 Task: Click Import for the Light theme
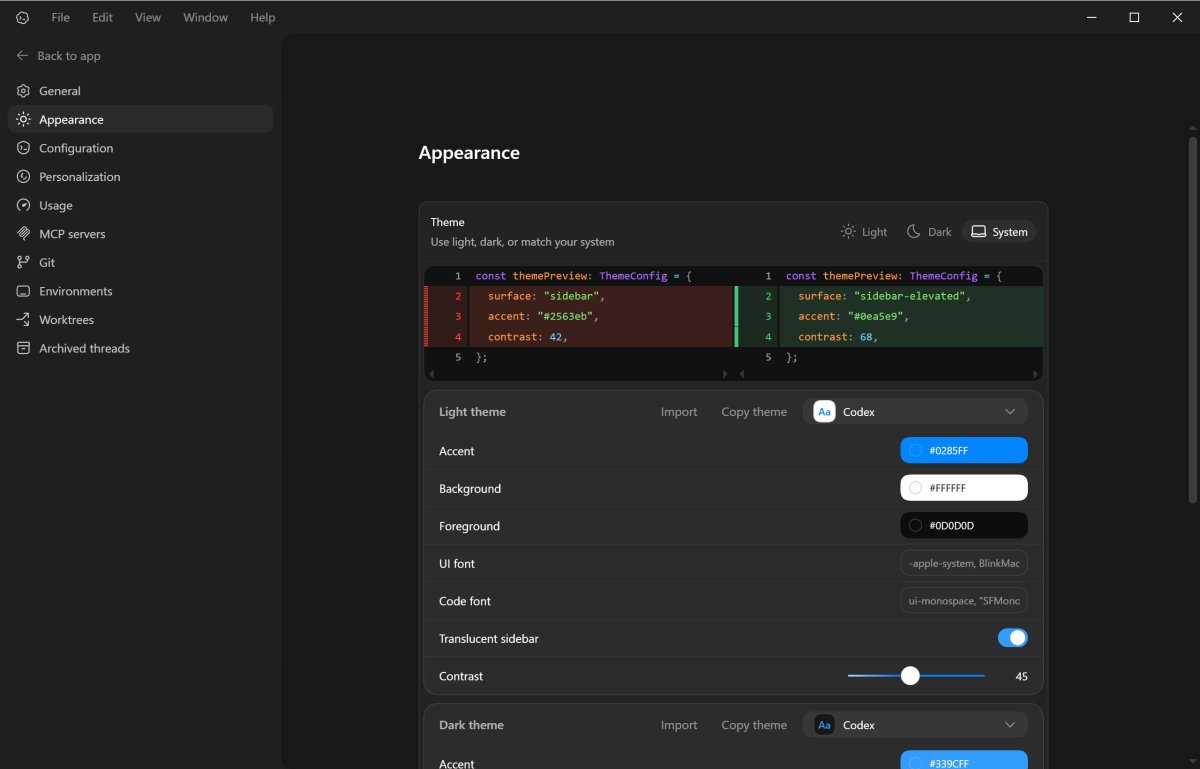click(679, 412)
